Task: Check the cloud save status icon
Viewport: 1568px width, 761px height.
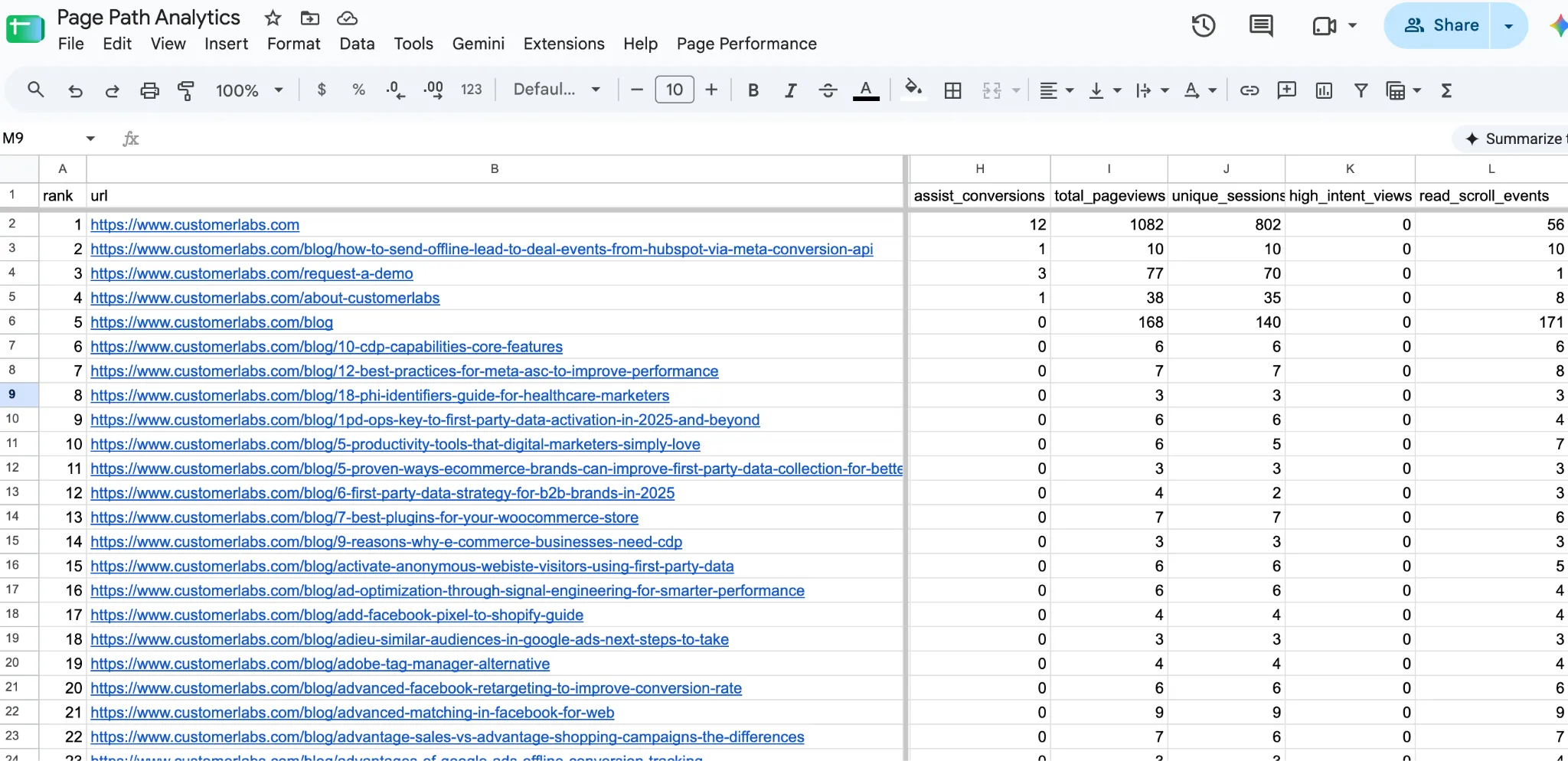Action: tap(347, 18)
